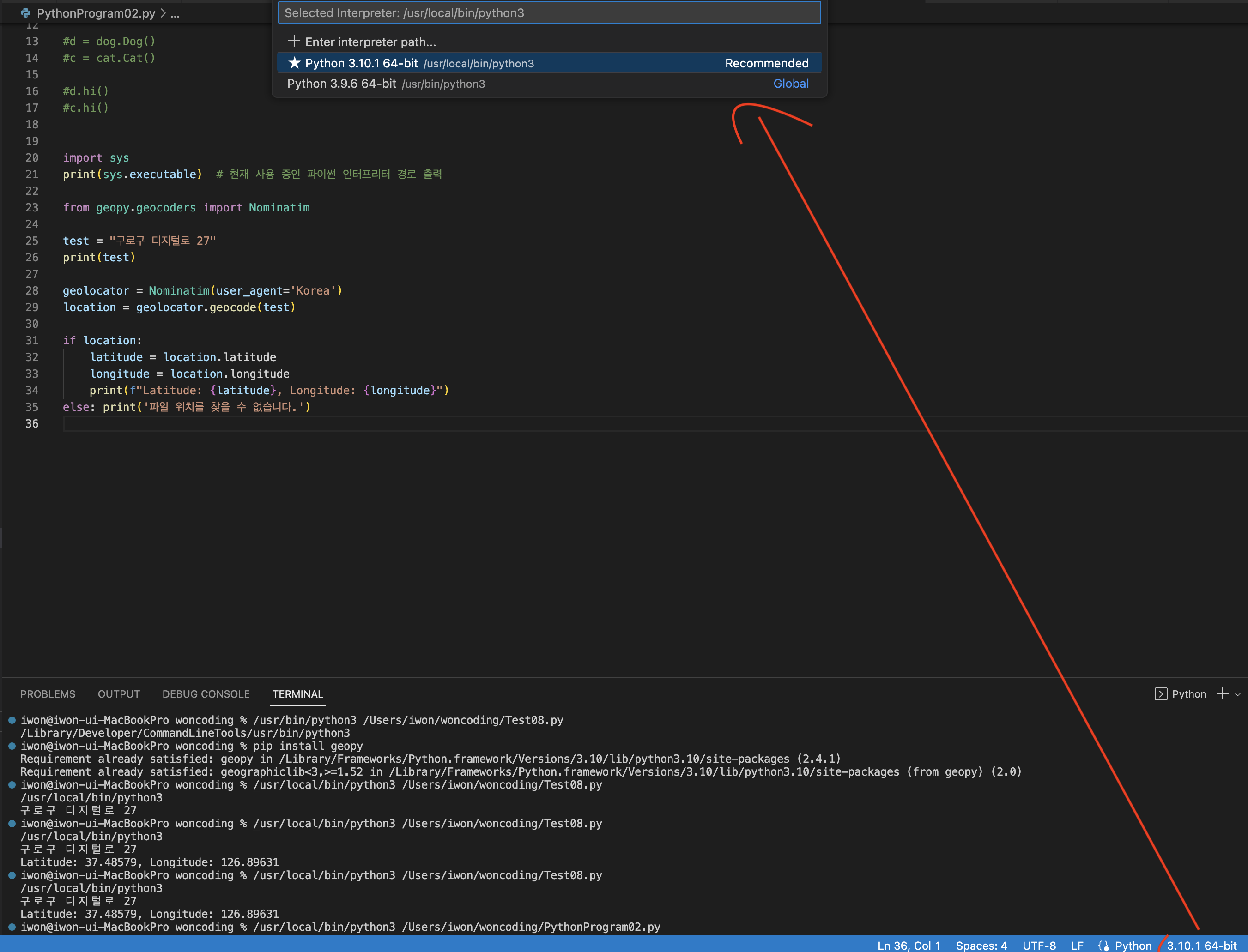Viewport: 1248px width, 952px height.
Task: Create a new terminal with the plus icon
Action: point(1222,694)
